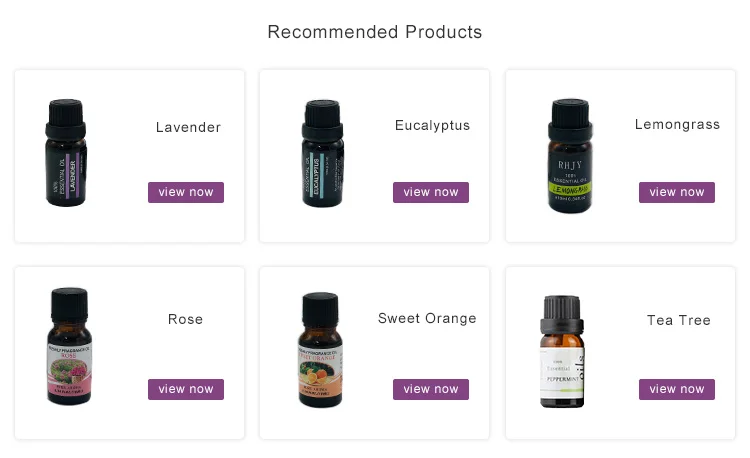Image resolution: width=750 pixels, height=458 pixels.
Task: Click the Rose fragrance oil bottle image
Action: click(69, 346)
